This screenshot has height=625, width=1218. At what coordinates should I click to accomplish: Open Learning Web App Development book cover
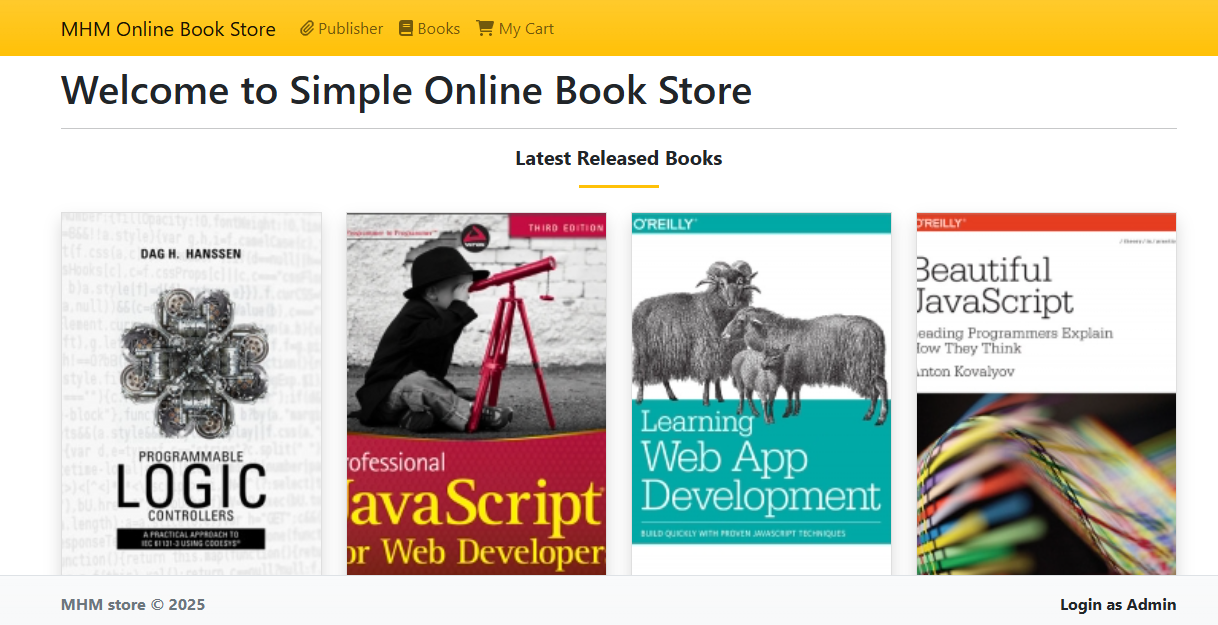(x=761, y=394)
